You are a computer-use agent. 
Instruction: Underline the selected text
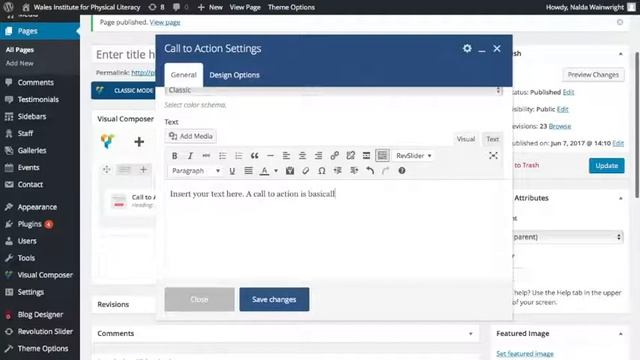point(232,171)
